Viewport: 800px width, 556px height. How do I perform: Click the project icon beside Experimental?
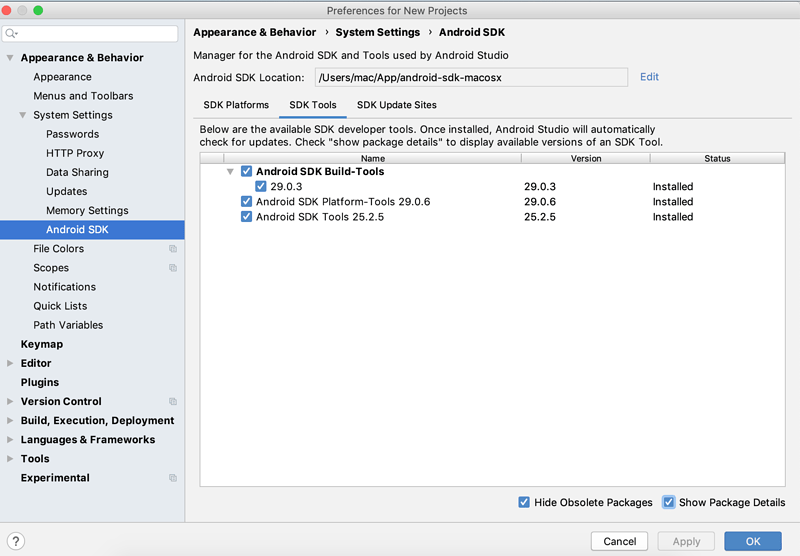tap(173, 478)
